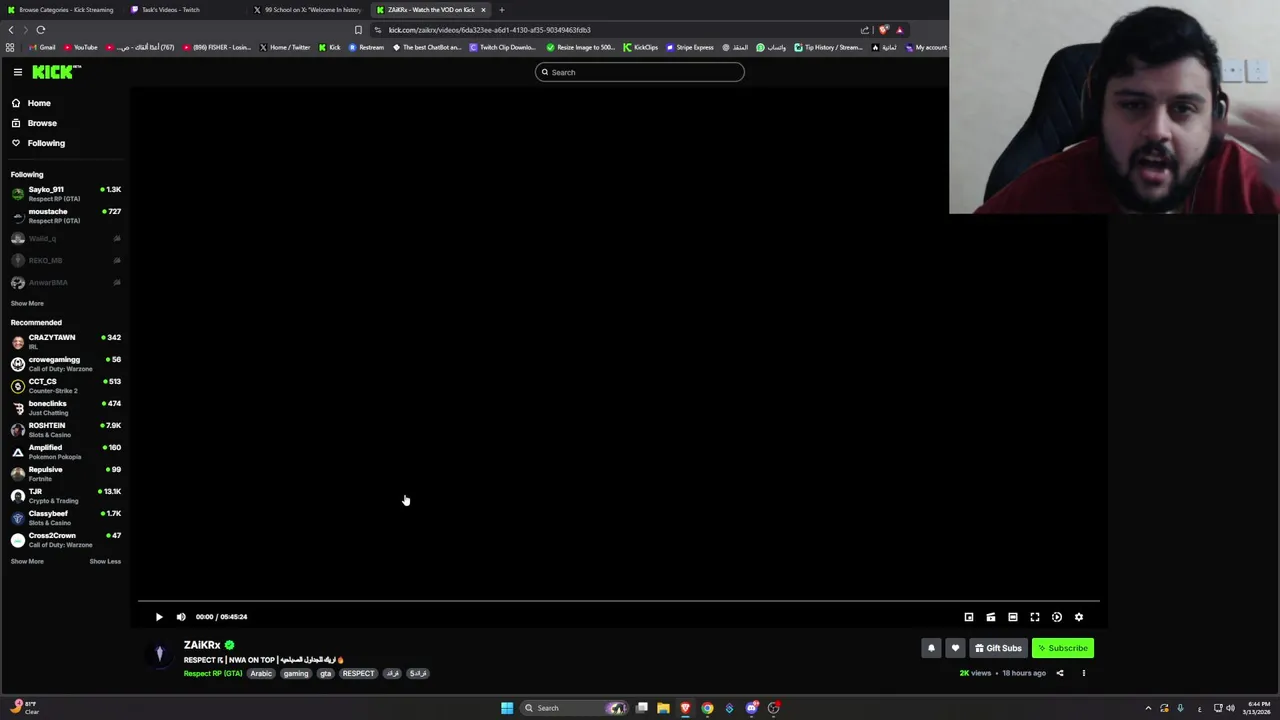Open mini player mode button

991,617
